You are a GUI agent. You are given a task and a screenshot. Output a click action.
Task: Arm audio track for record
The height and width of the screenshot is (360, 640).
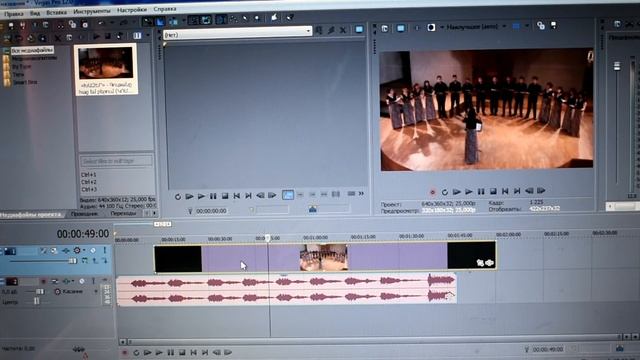(43, 282)
